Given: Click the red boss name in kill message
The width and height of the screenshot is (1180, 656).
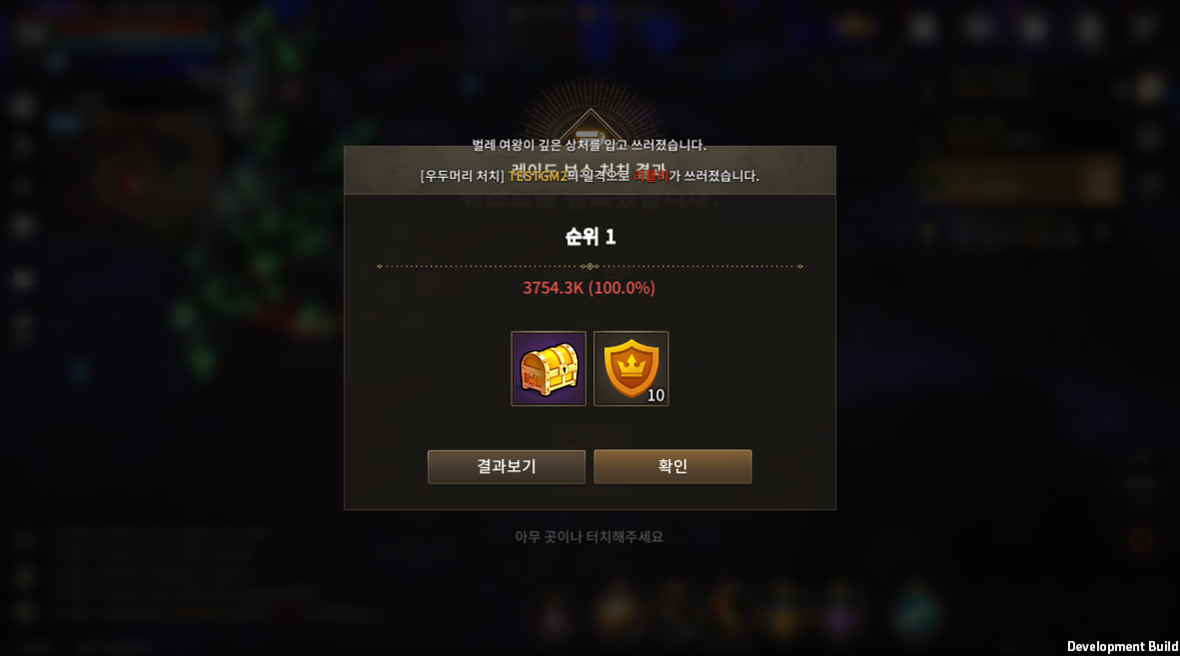Looking at the screenshot, I should pyautogui.click(x=651, y=176).
